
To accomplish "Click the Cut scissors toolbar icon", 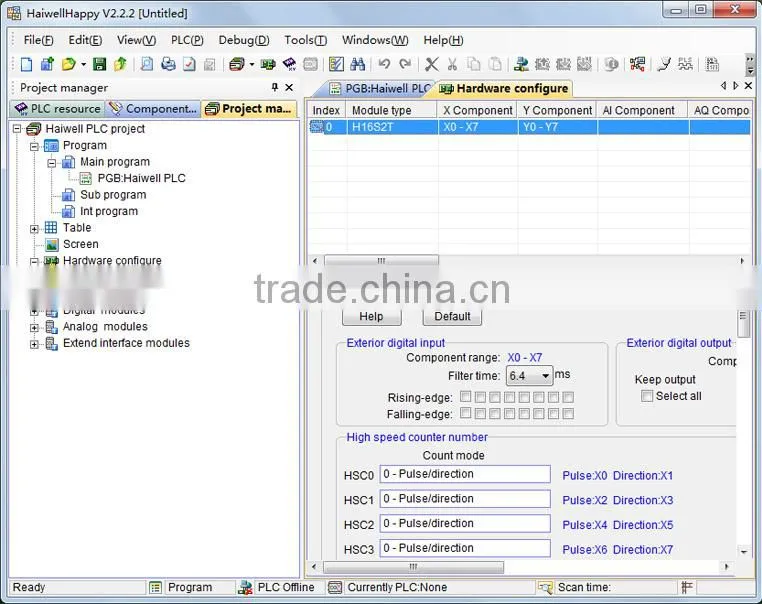I will tap(452, 64).
